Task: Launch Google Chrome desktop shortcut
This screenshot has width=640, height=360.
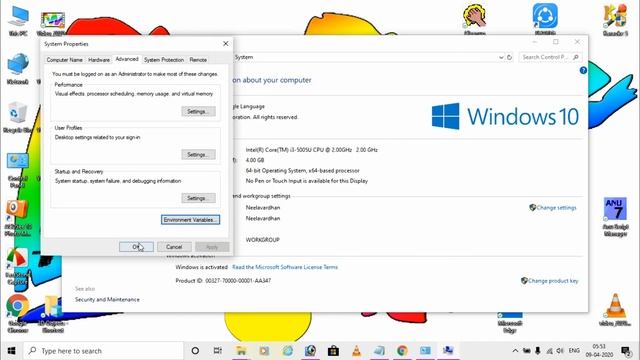Action: click(x=18, y=313)
